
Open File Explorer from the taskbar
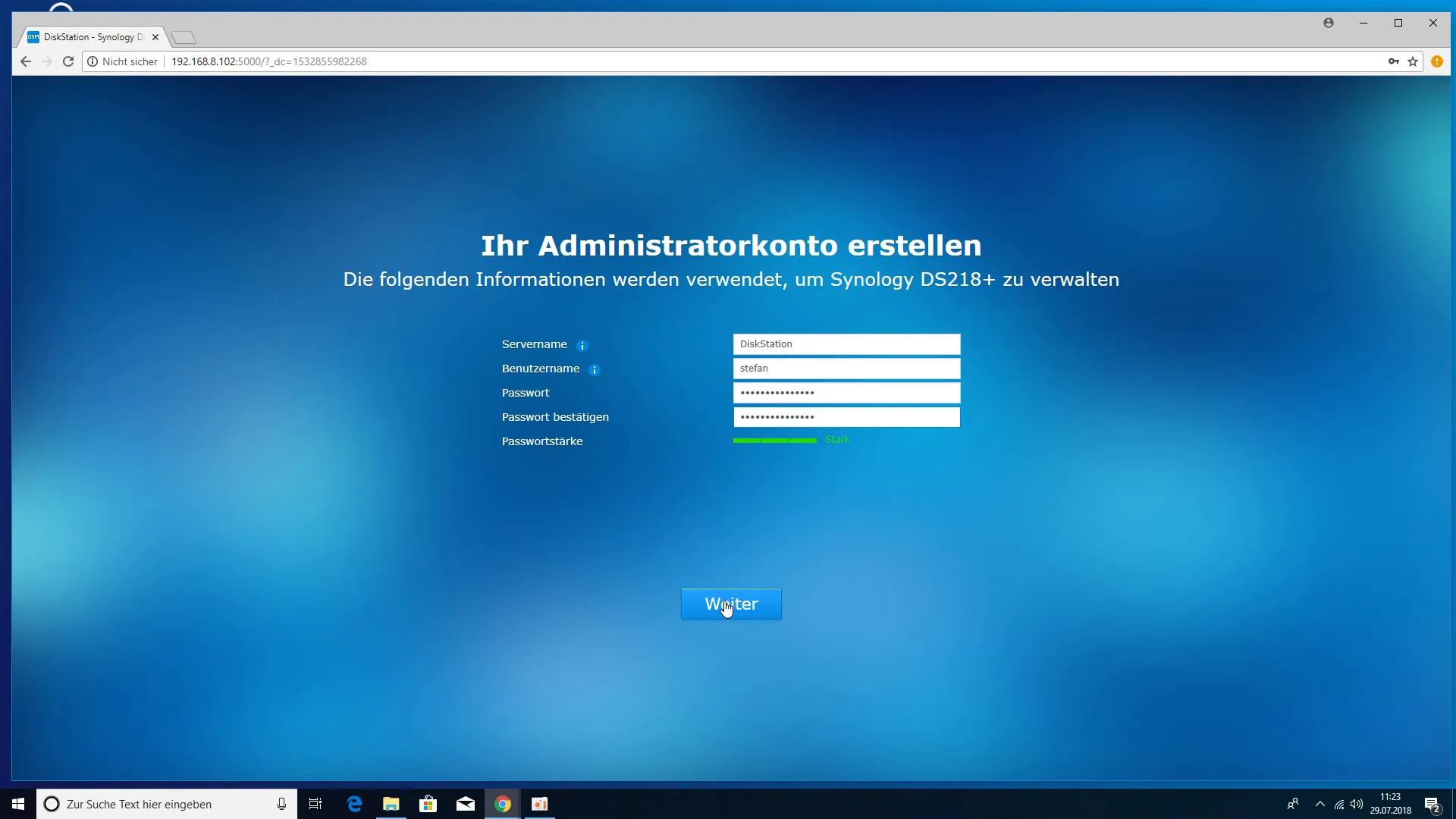pyautogui.click(x=391, y=804)
